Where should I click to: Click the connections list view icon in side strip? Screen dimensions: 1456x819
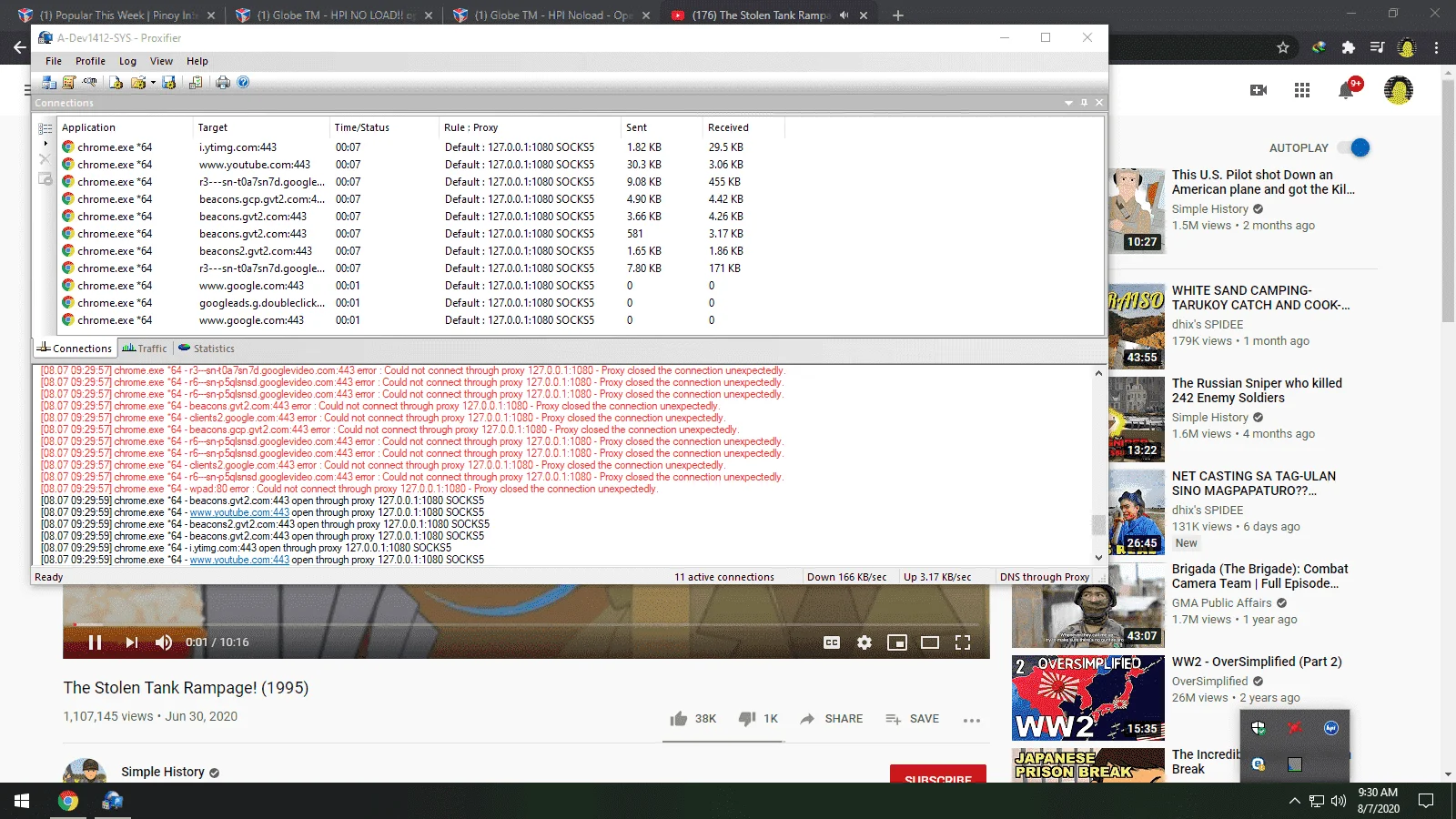45,129
